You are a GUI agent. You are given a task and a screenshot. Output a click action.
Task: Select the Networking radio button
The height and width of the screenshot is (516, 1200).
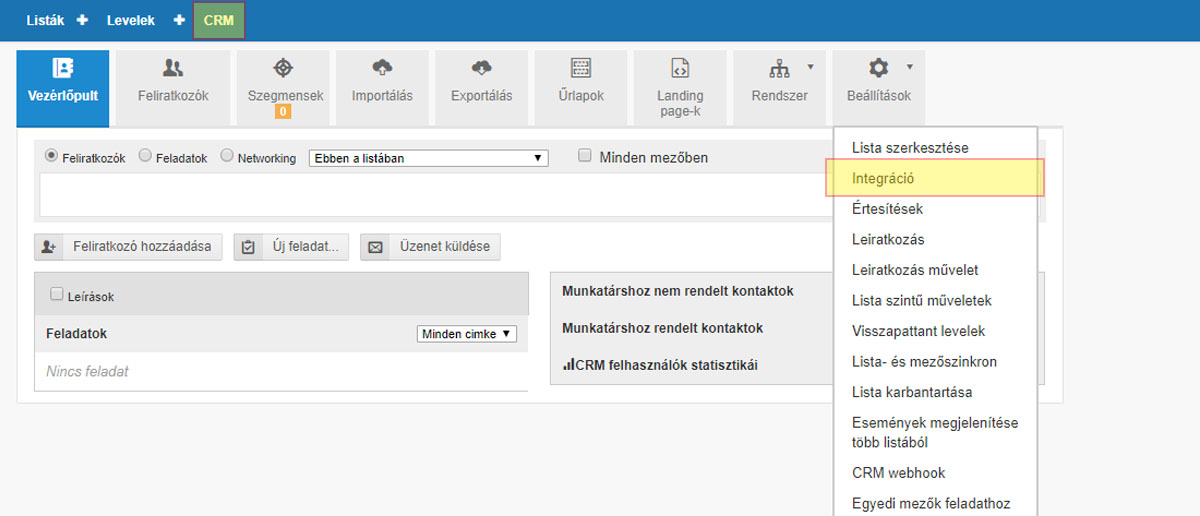(x=227, y=156)
